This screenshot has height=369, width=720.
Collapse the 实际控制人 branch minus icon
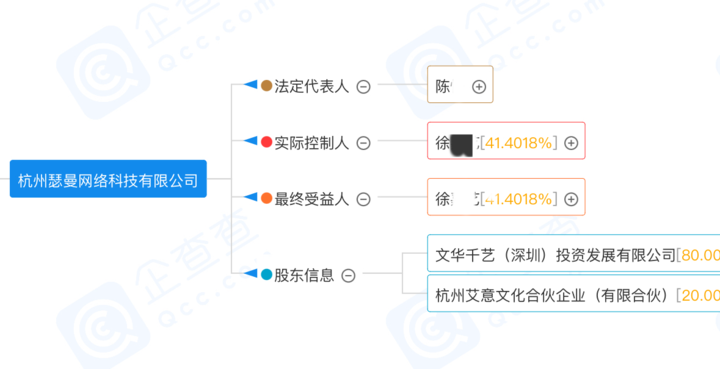[x=364, y=143]
